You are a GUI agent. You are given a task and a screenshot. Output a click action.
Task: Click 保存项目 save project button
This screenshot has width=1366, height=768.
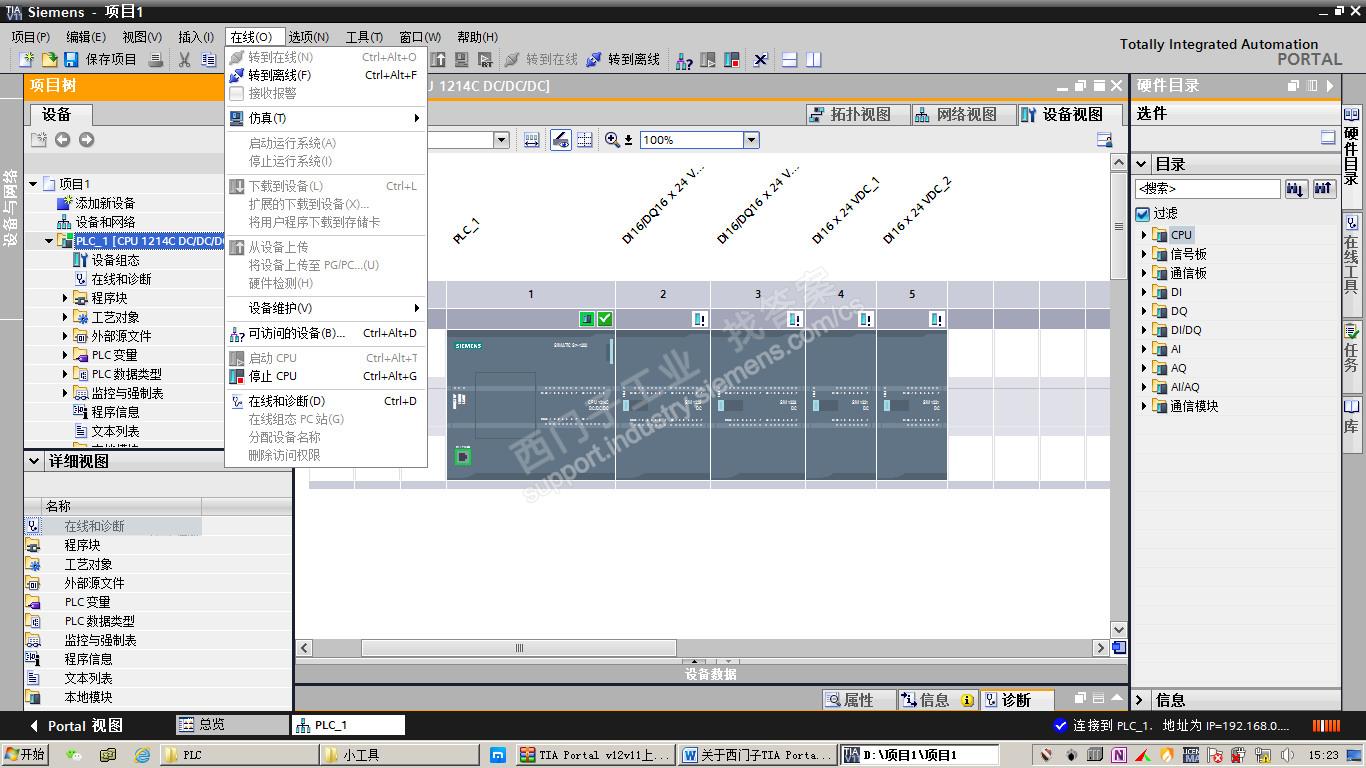pos(101,60)
